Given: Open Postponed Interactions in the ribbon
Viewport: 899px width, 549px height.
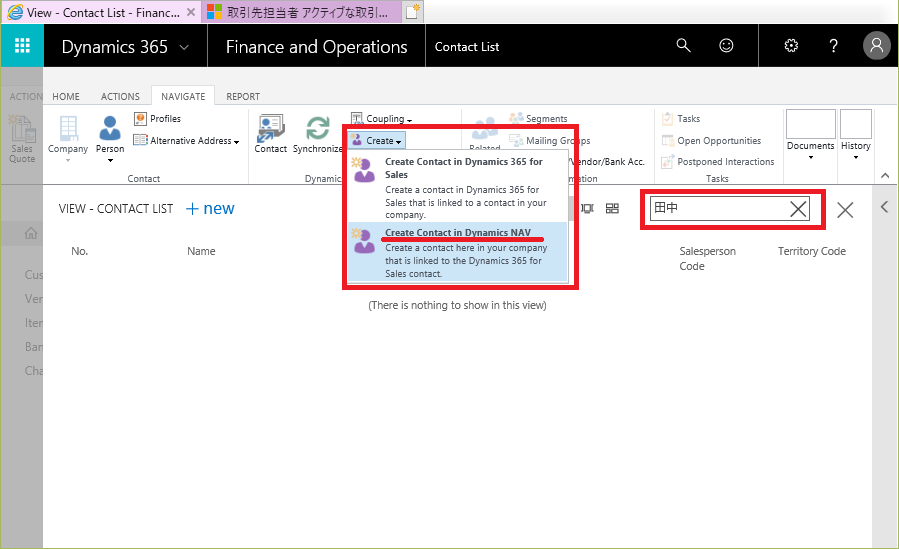Looking at the screenshot, I should point(718,162).
